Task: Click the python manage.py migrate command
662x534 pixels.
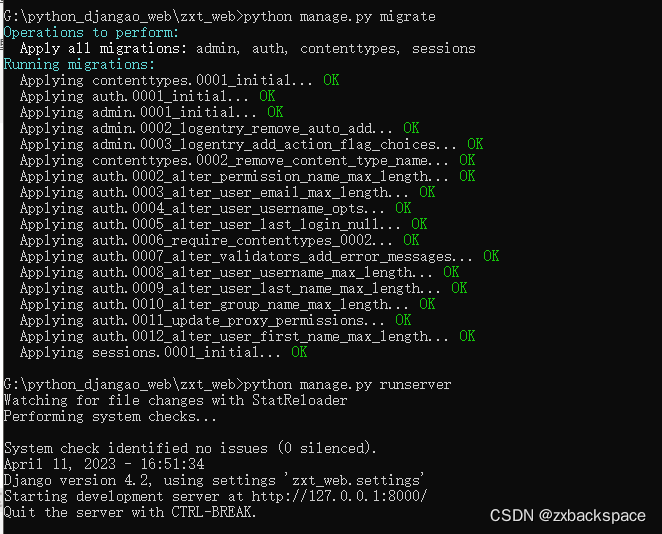Action: click(x=339, y=17)
